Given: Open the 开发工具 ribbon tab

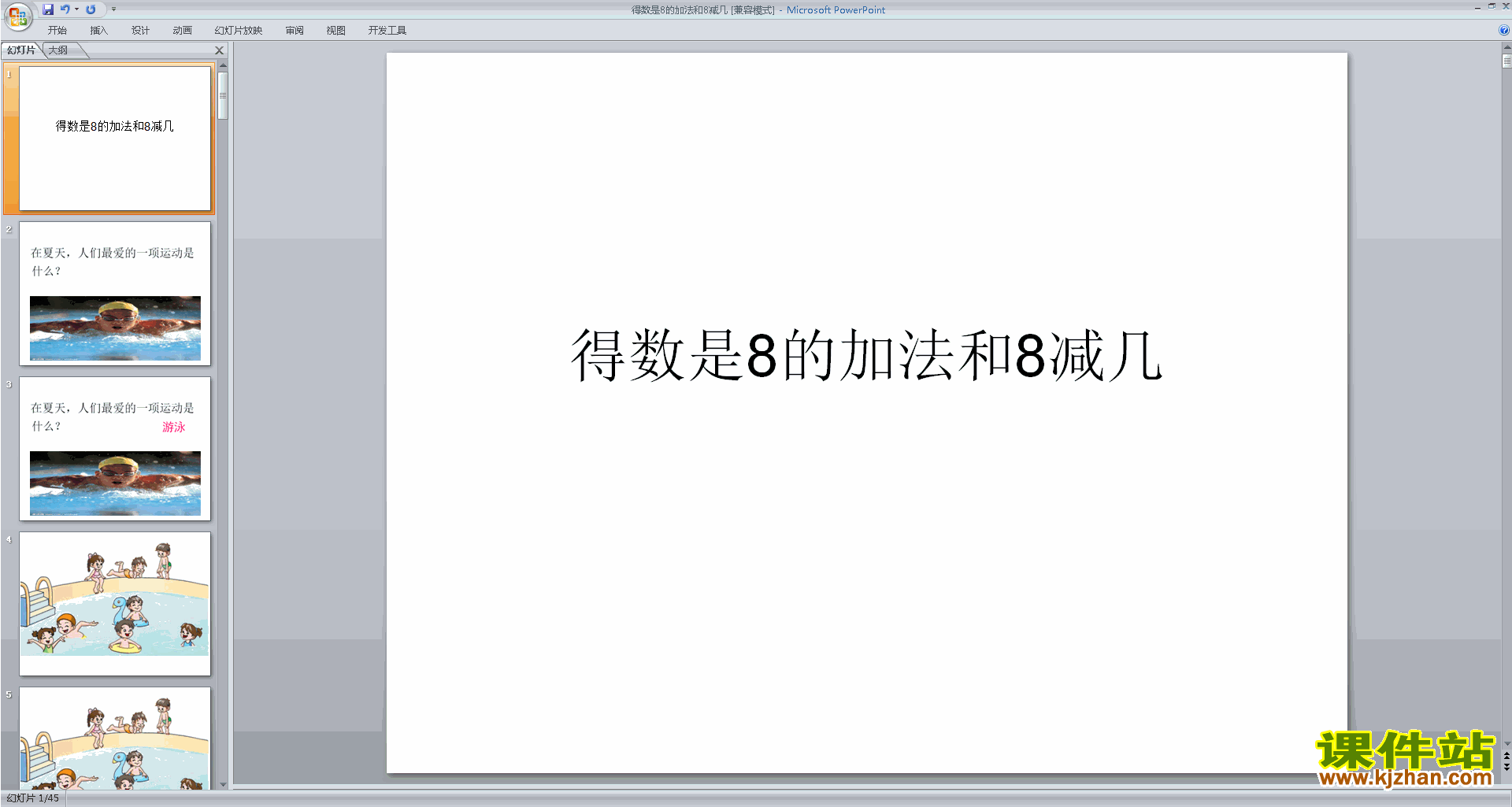Looking at the screenshot, I should (387, 31).
